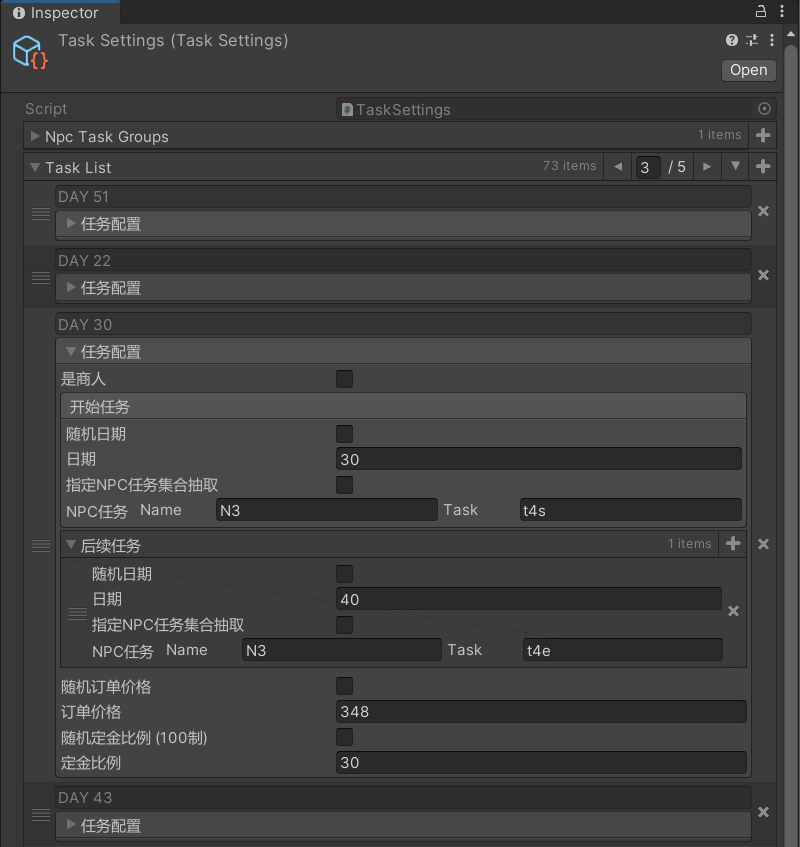Collapse 任务配置 under DAY 30
Image resolution: width=800 pixels, height=847 pixels.
(70, 351)
